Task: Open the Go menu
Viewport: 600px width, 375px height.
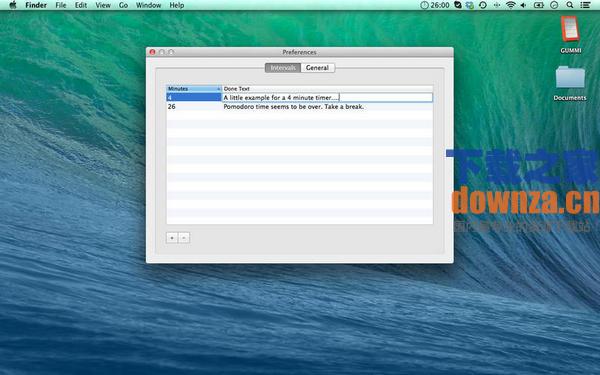Action: (123, 5)
